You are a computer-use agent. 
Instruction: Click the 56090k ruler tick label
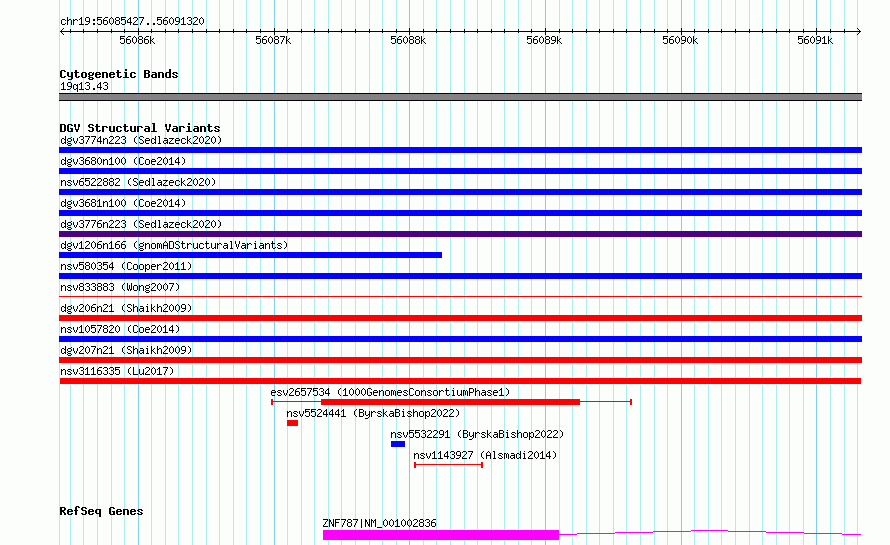680,40
